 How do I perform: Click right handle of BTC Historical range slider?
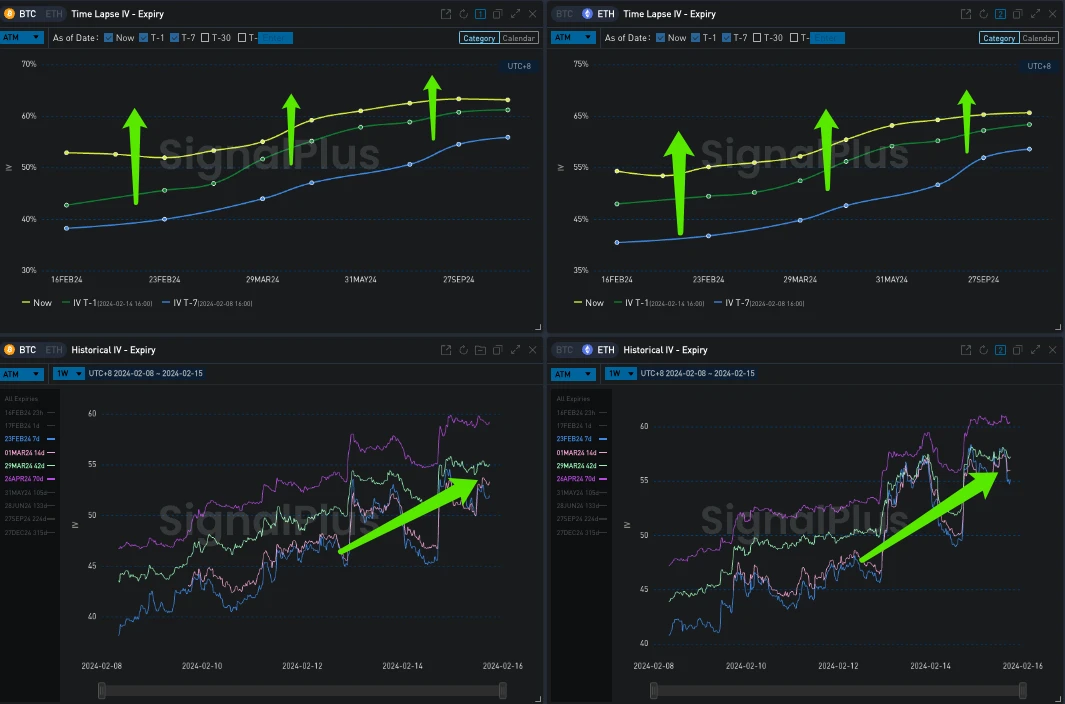(x=502, y=691)
